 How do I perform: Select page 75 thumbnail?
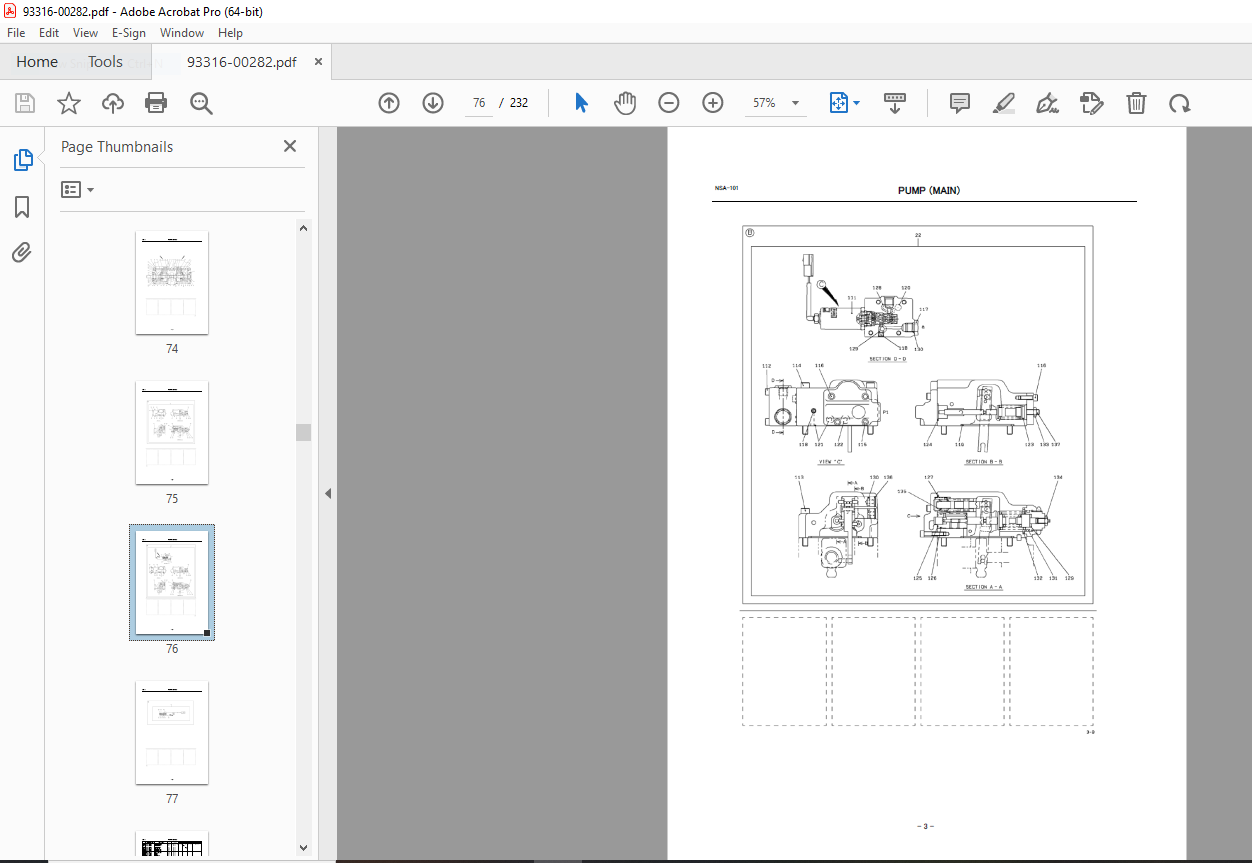[172, 433]
